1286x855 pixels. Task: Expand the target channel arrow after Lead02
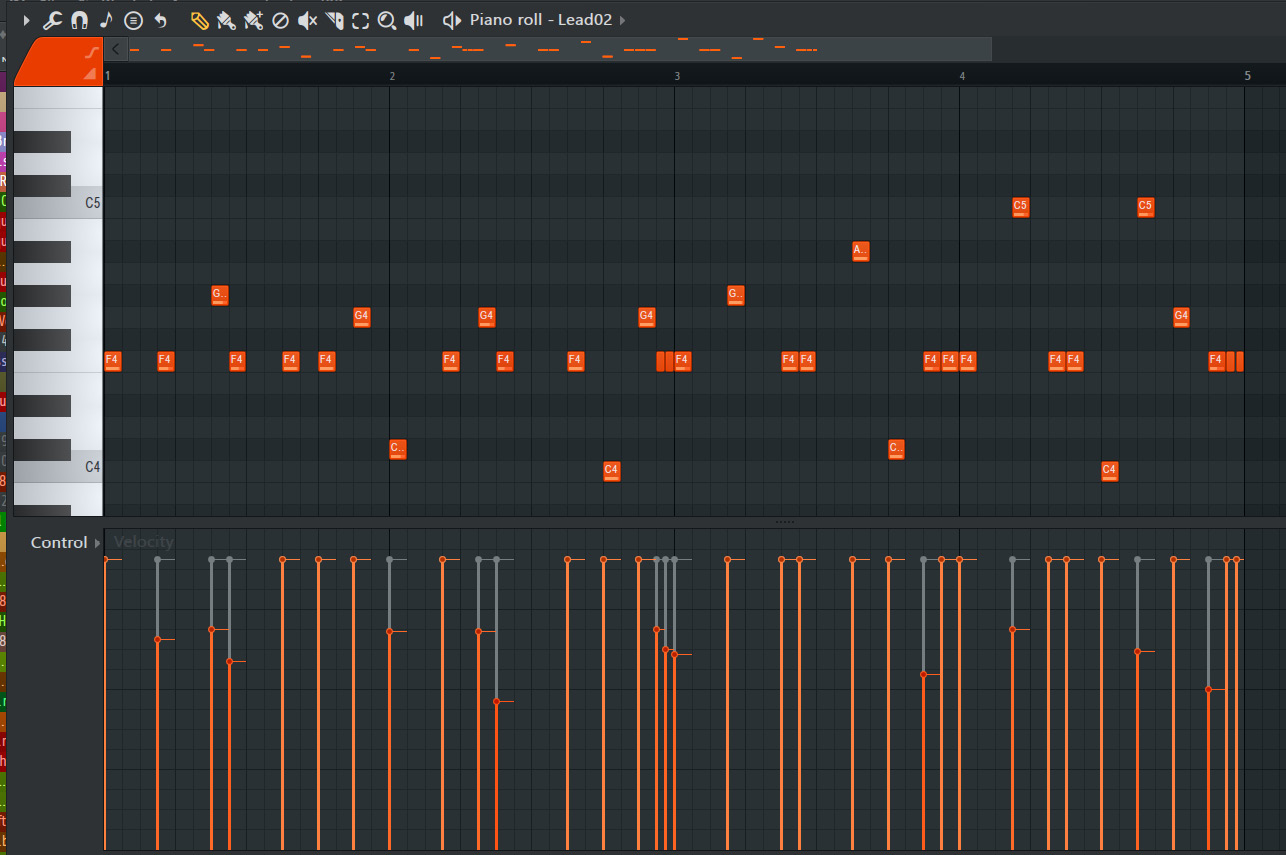pyautogui.click(x=623, y=20)
